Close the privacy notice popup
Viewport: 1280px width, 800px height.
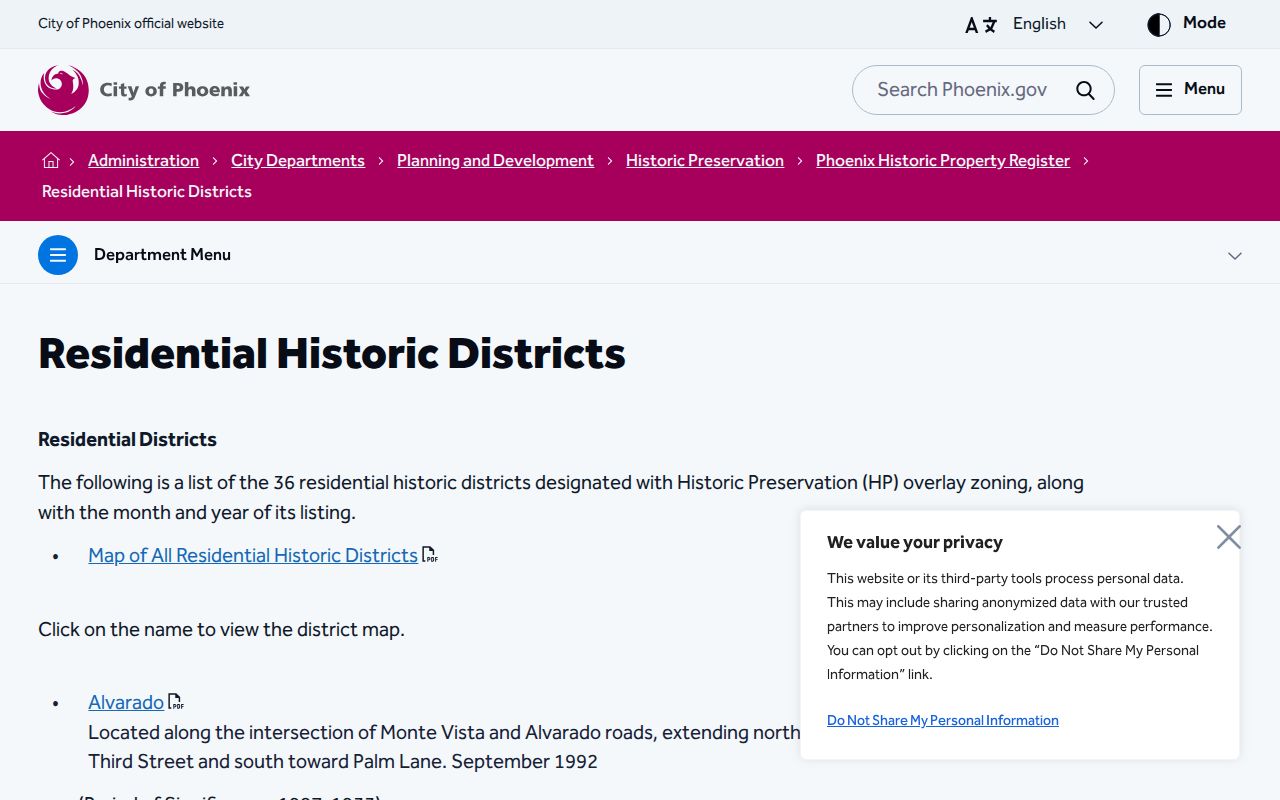(x=1228, y=537)
